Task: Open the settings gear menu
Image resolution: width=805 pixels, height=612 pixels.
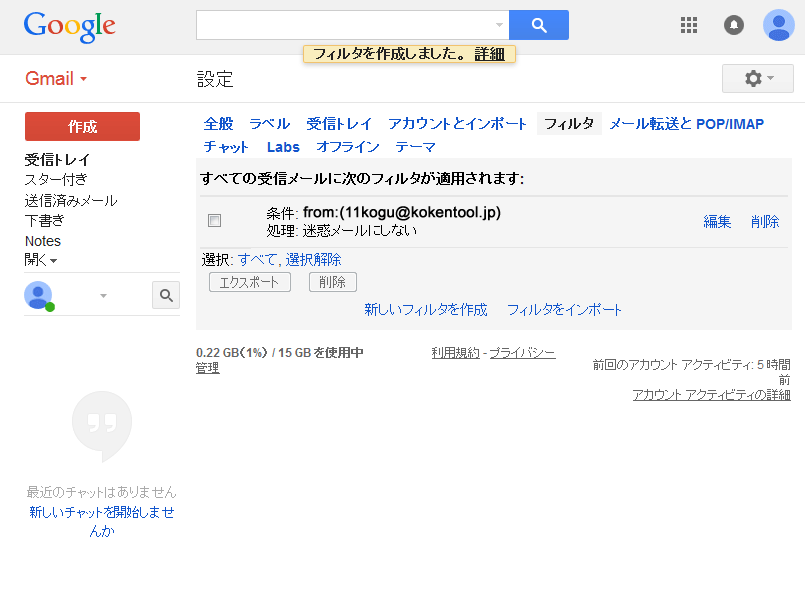Action: click(756, 78)
